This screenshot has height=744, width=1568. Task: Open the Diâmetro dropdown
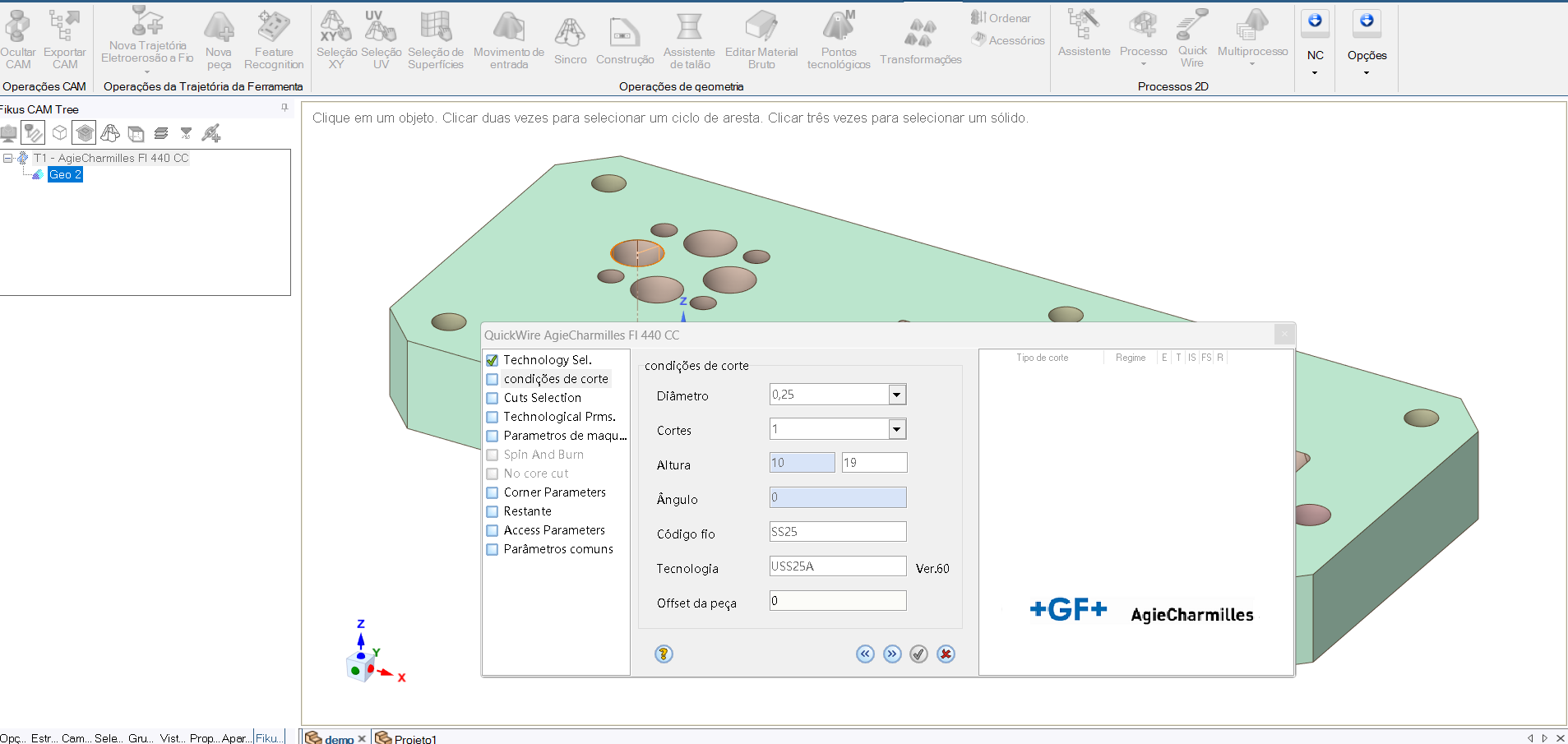tap(896, 395)
